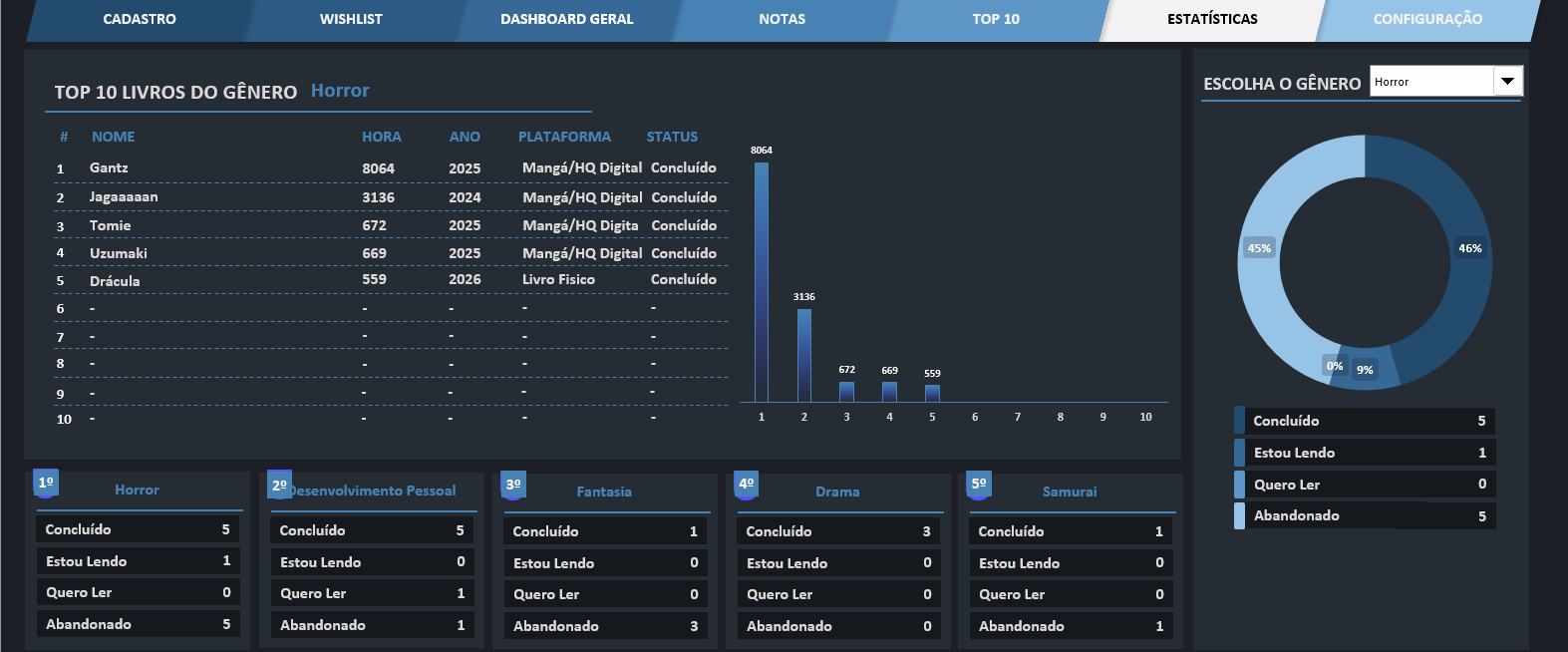Image resolution: width=1568 pixels, height=652 pixels.
Task: Click the Quero Ler color swatch in donut legend
Action: [1239, 485]
